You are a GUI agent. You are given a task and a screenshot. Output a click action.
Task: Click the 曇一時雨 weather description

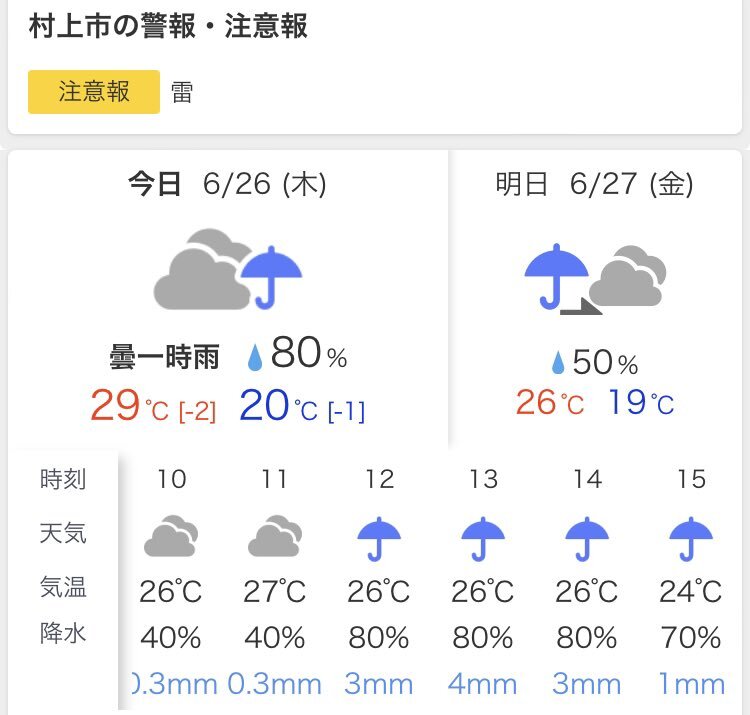pos(164,357)
